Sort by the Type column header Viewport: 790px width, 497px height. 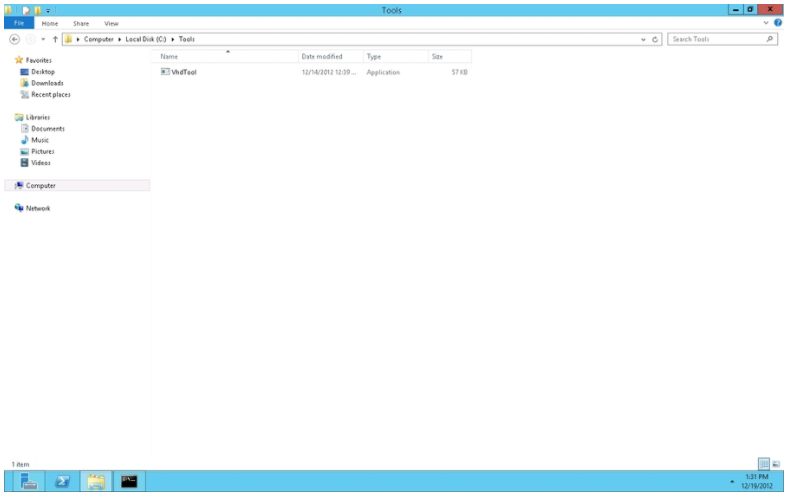[396, 56]
